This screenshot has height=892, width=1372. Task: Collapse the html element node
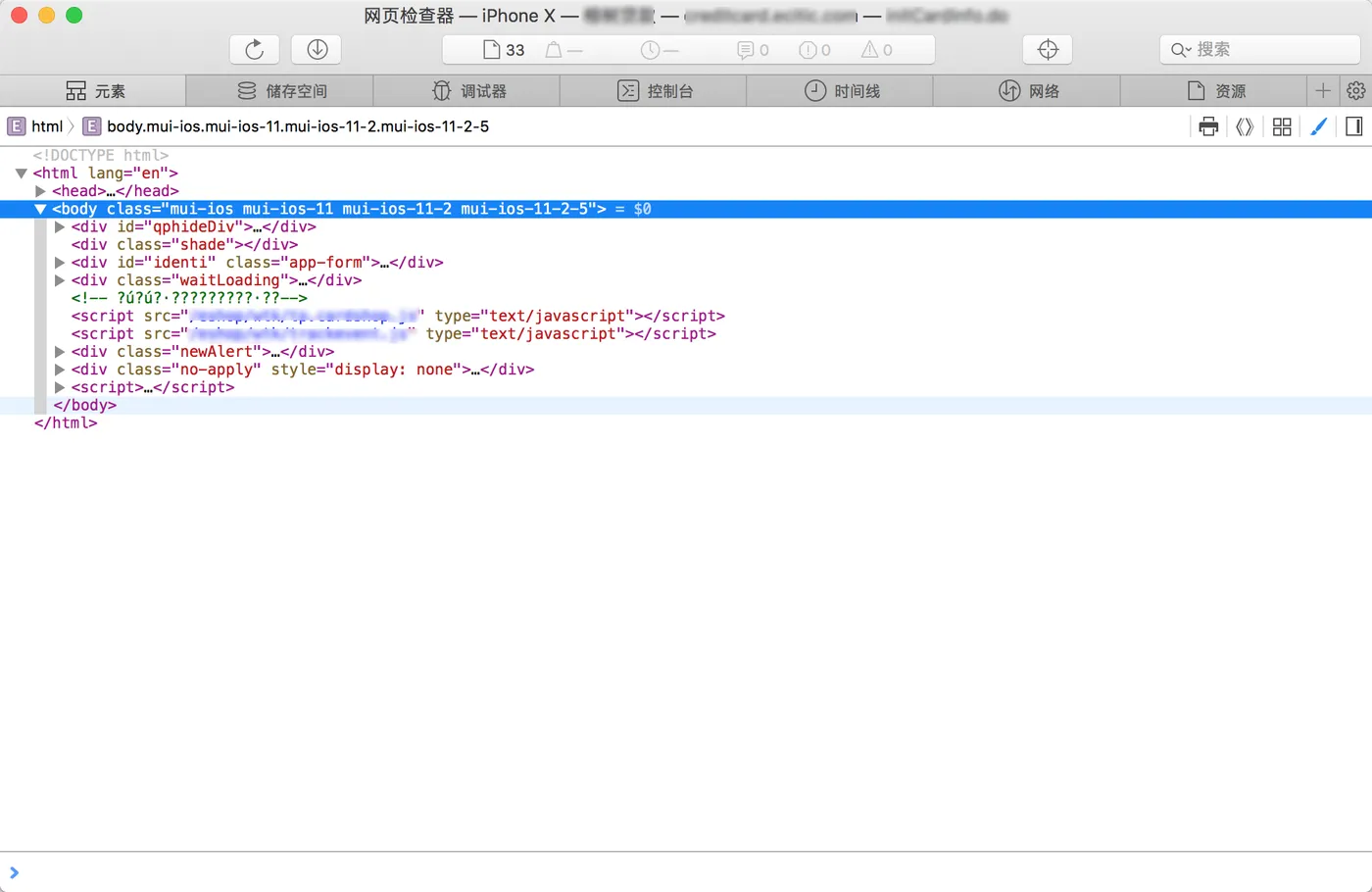[x=21, y=173]
